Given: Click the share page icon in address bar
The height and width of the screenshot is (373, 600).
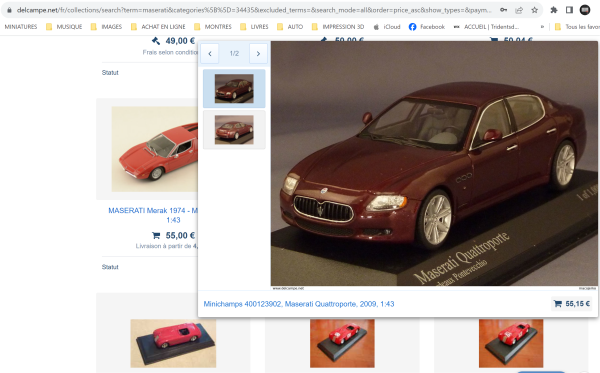Looking at the screenshot, I should (519, 10).
